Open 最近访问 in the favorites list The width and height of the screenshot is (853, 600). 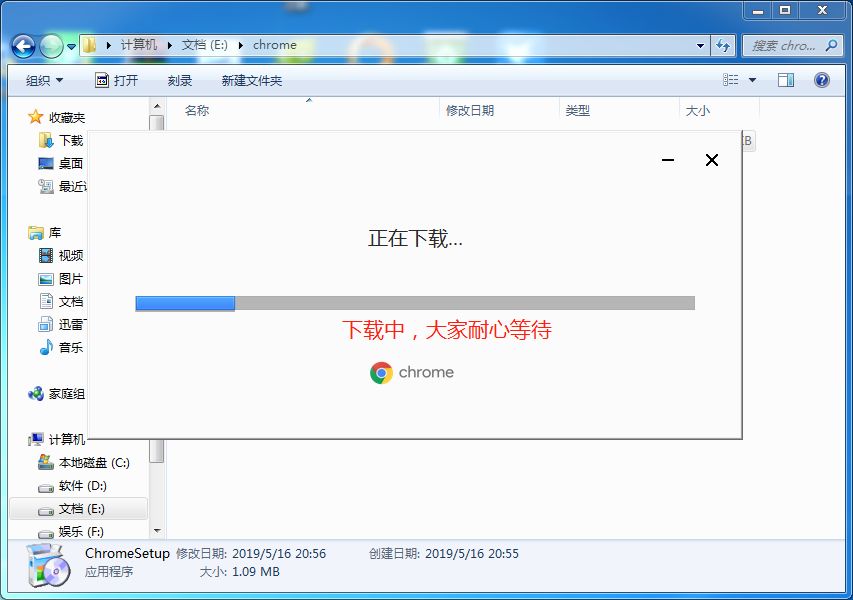[73, 187]
